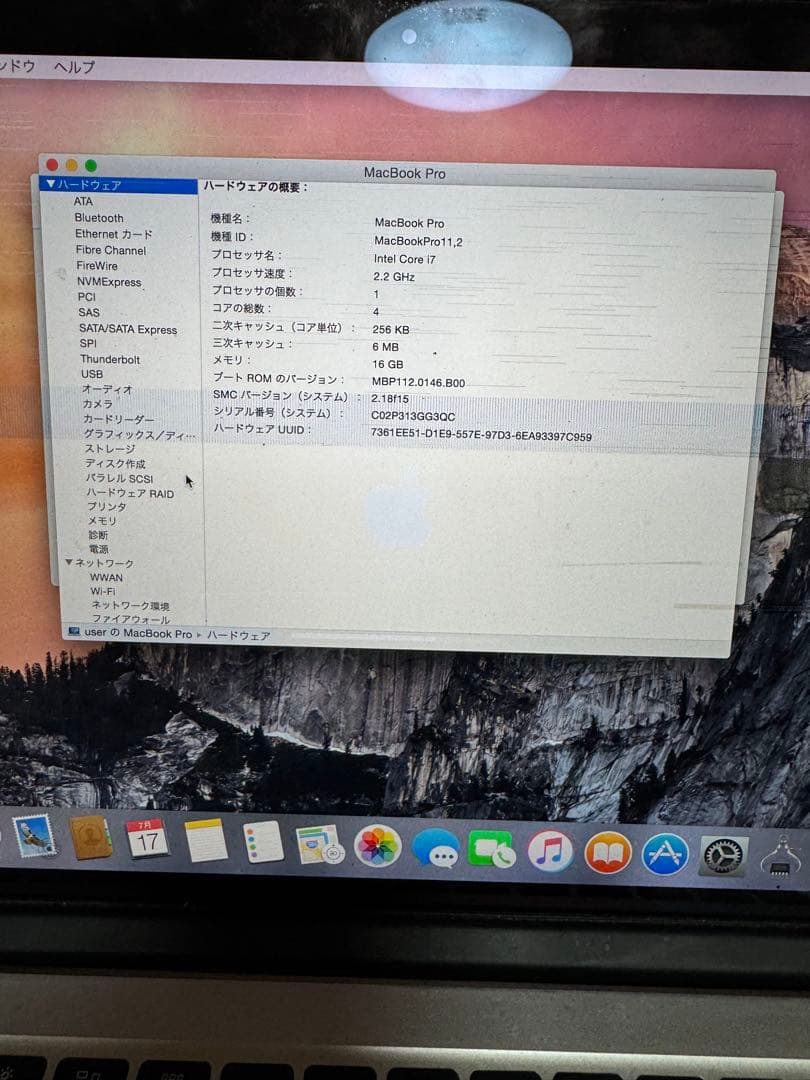Select Ethernet カード in the sidebar
Screen dimensions: 810x1080
[114, 234]
